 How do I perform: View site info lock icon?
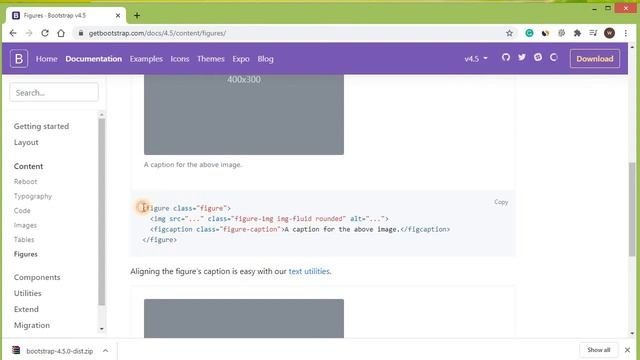(x=81, y=33)
